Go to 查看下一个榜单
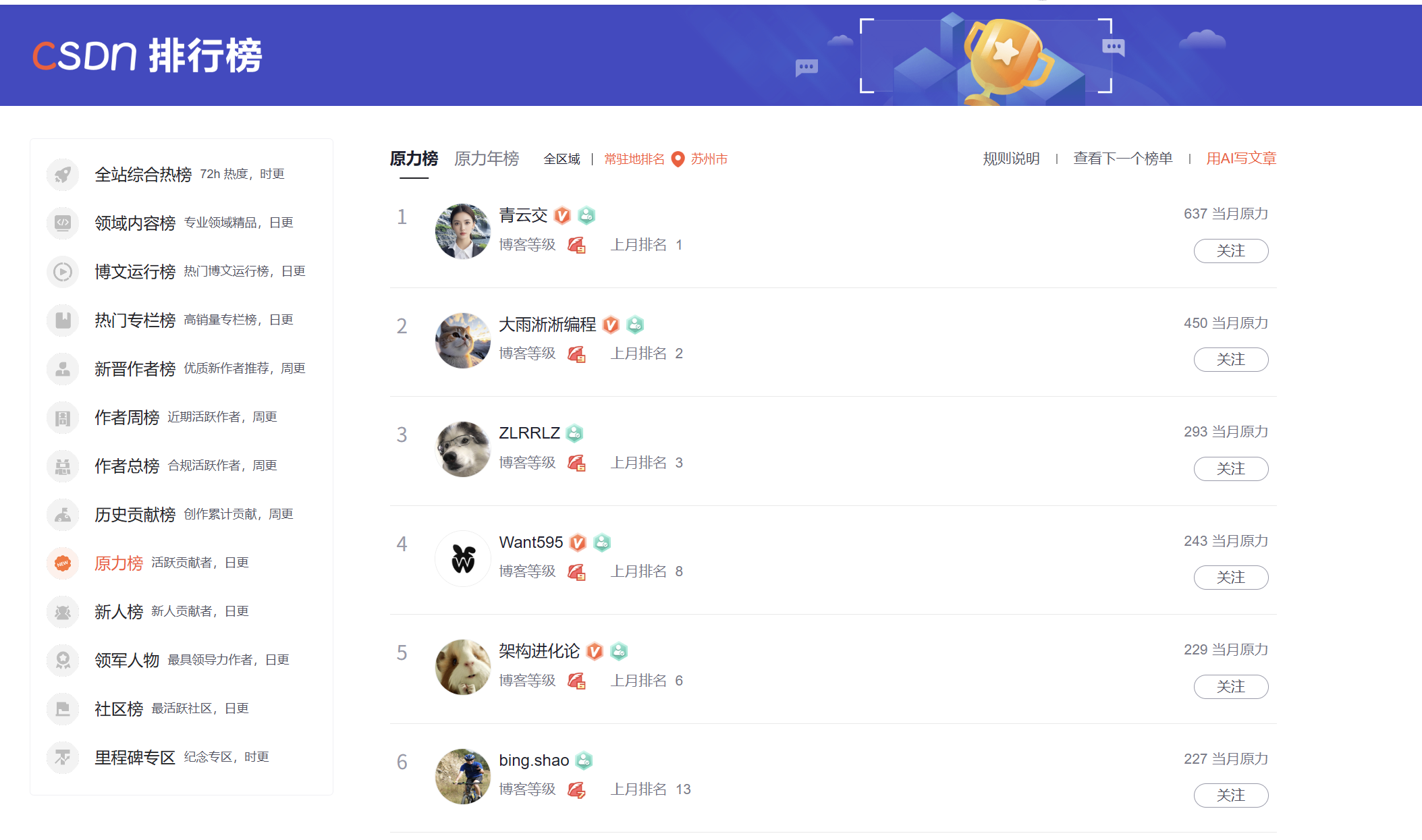This screenshot has width=1422, height=840. (1123, 159)
